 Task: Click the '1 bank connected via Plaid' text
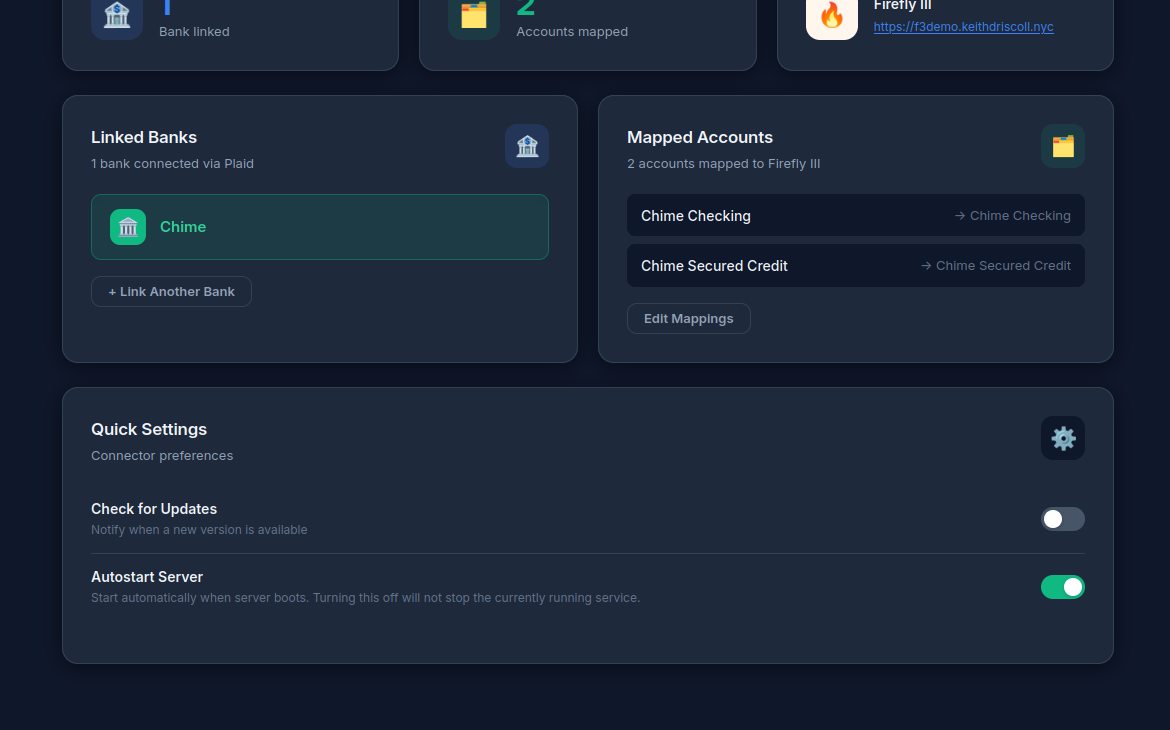point(172,163)
